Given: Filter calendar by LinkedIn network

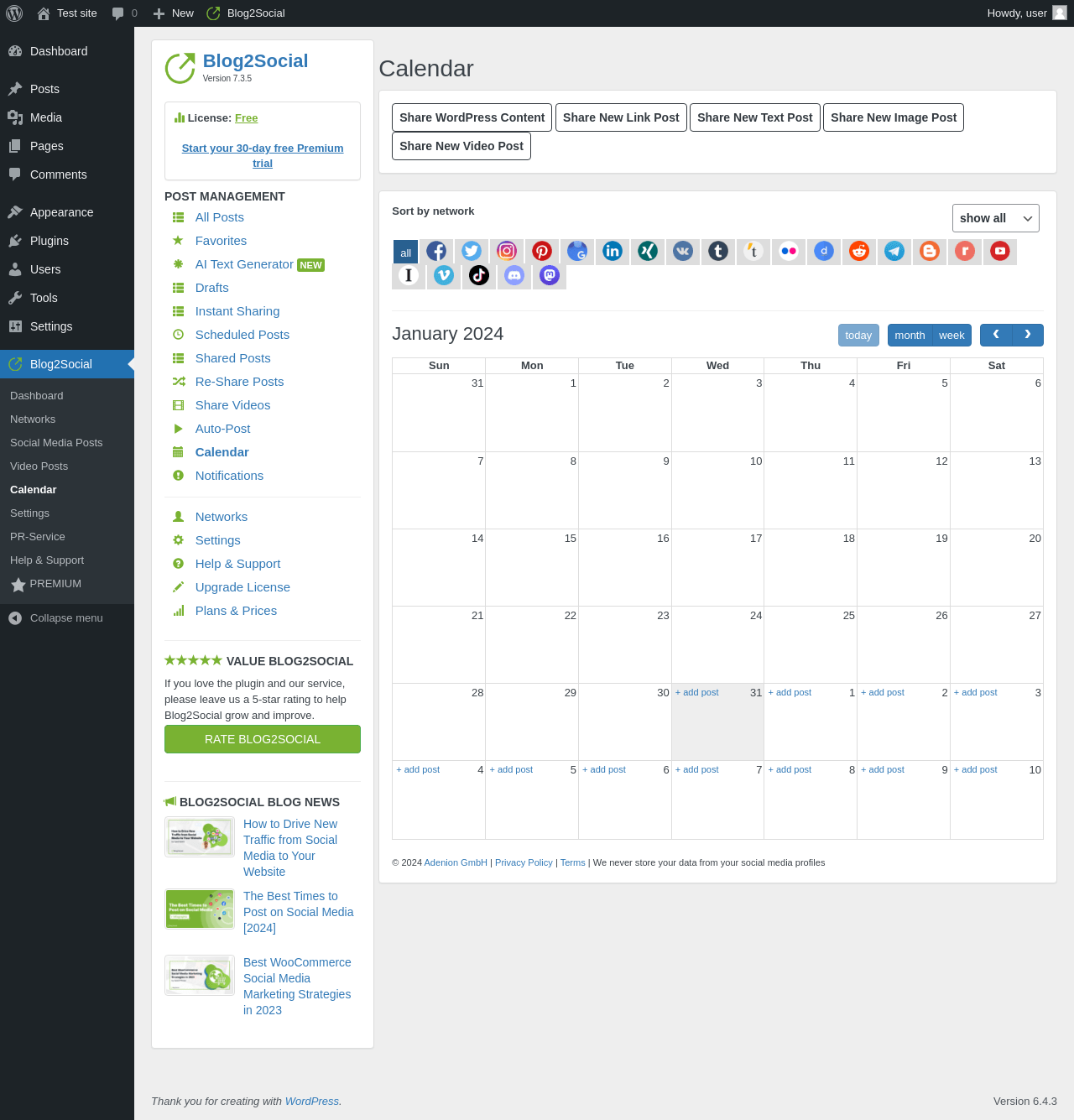Looking at the screenshot, I should (613, 251).
